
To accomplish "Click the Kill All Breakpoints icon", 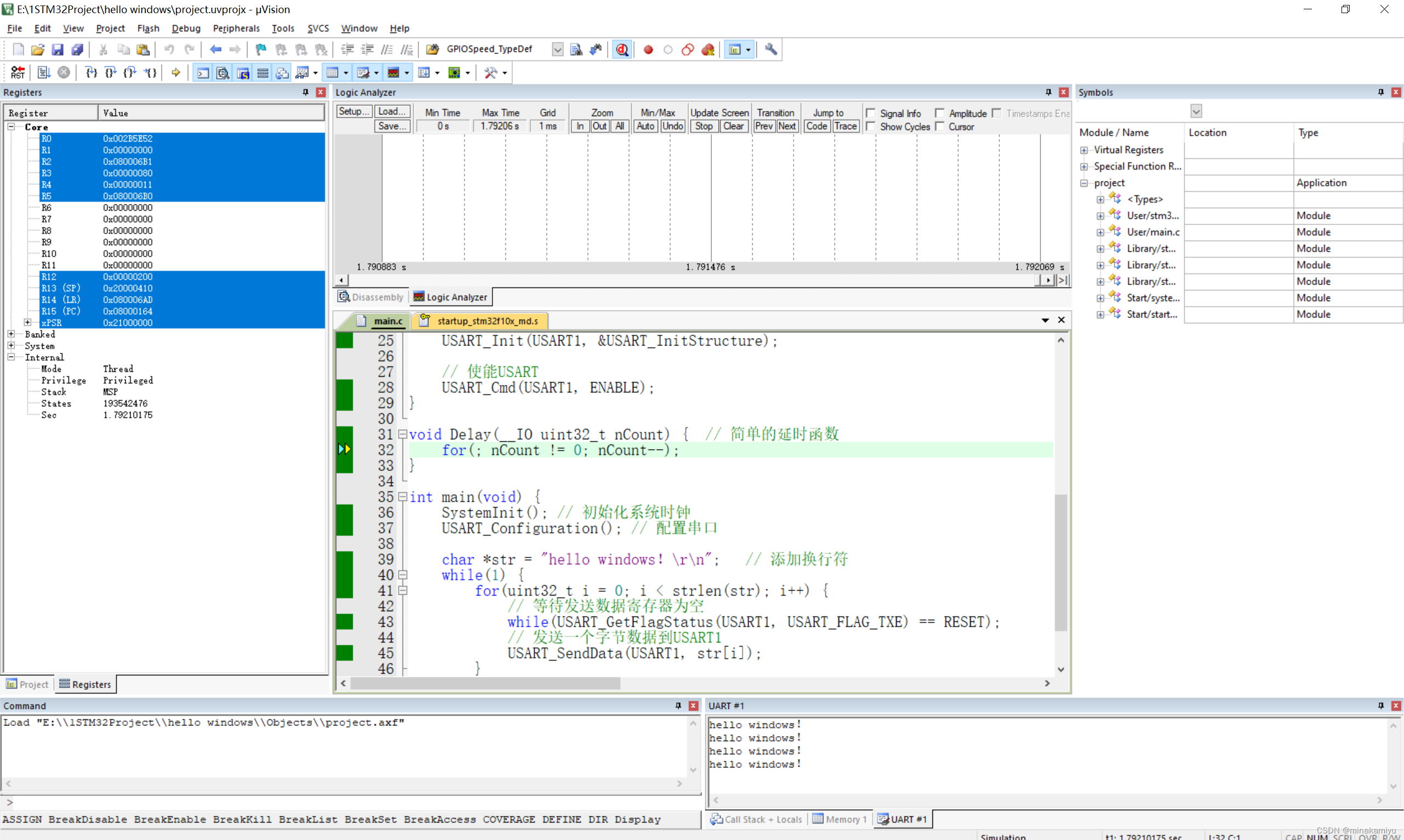I will click(x=707, y=50).
